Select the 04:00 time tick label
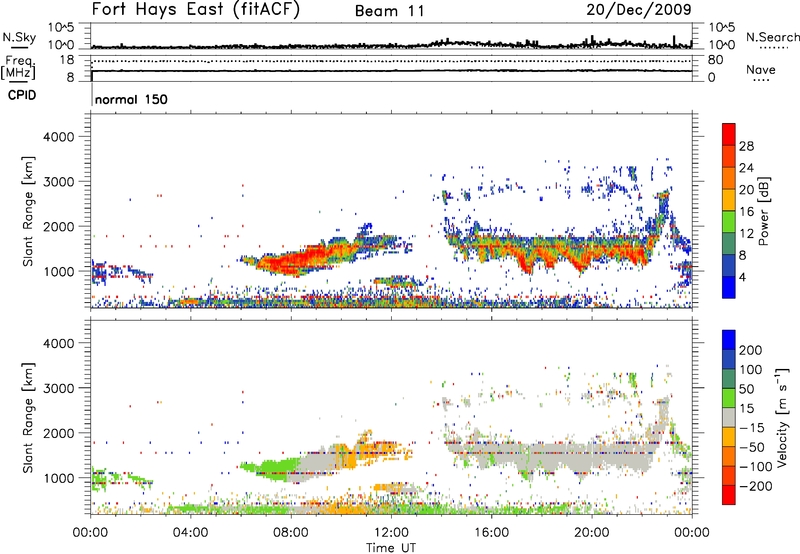The image size is (800, 554). point(190,533)
